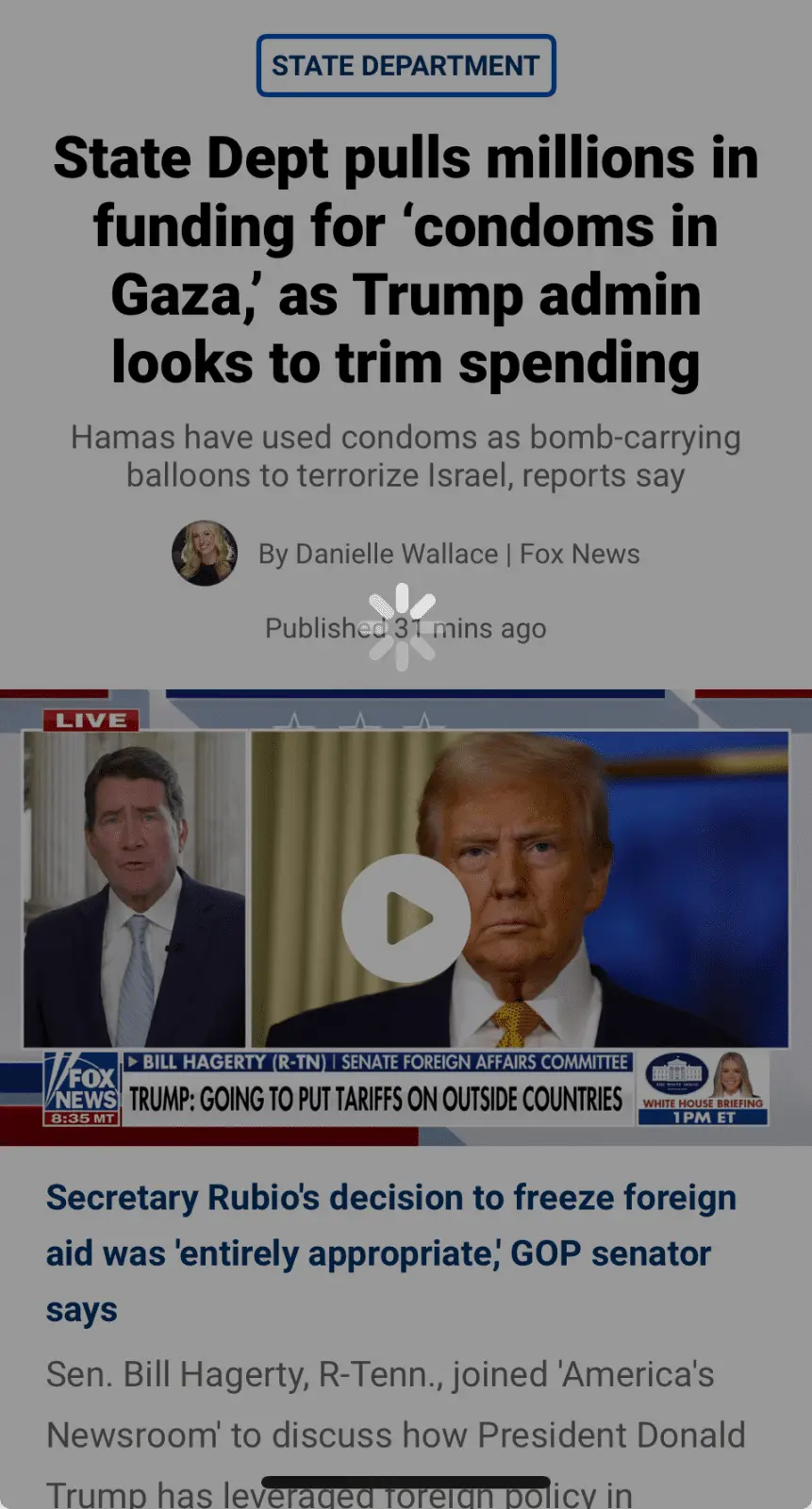
Task: Play the video with the center play button
Action: 406,918
